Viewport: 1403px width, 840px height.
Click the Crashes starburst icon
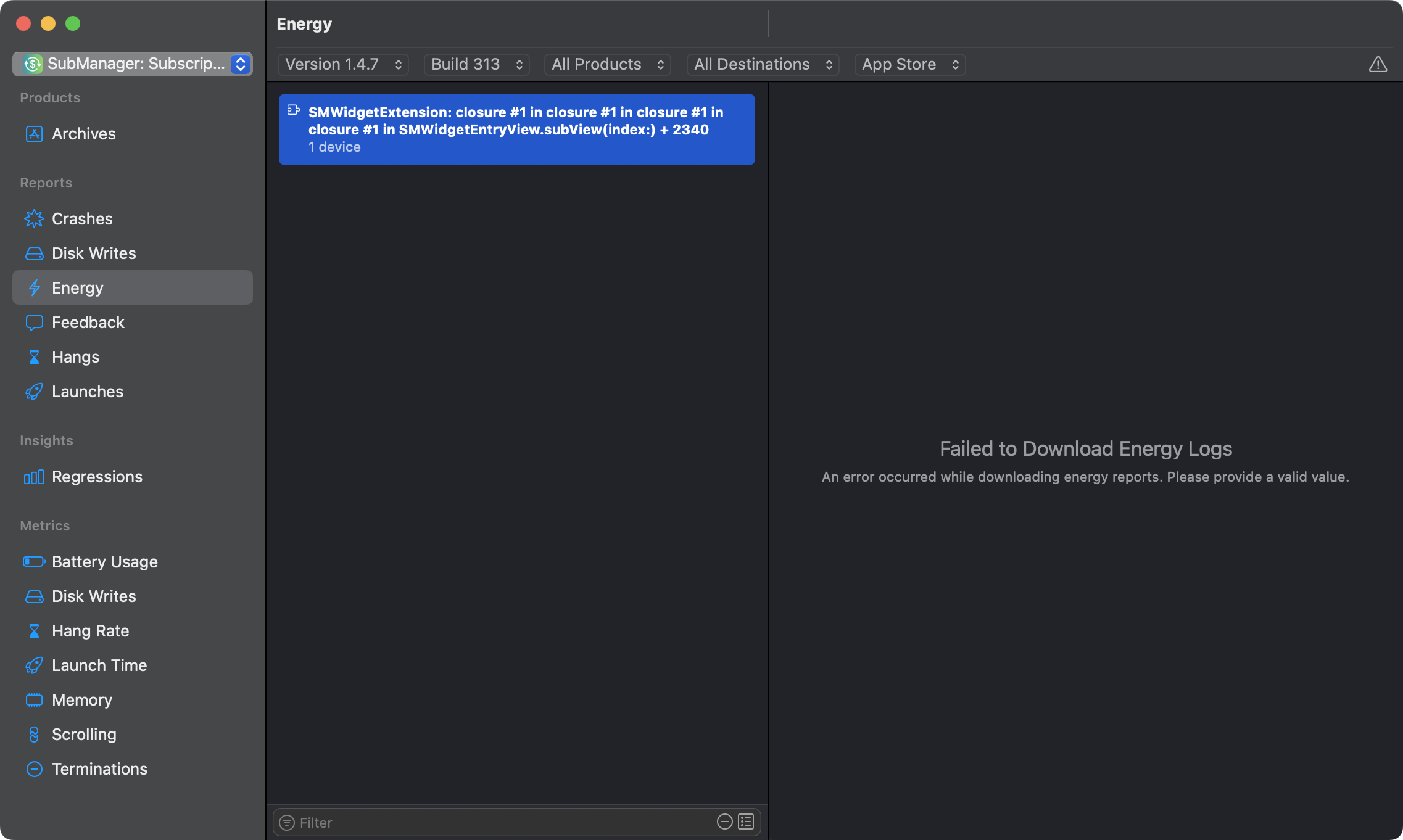tap(34, 219)
